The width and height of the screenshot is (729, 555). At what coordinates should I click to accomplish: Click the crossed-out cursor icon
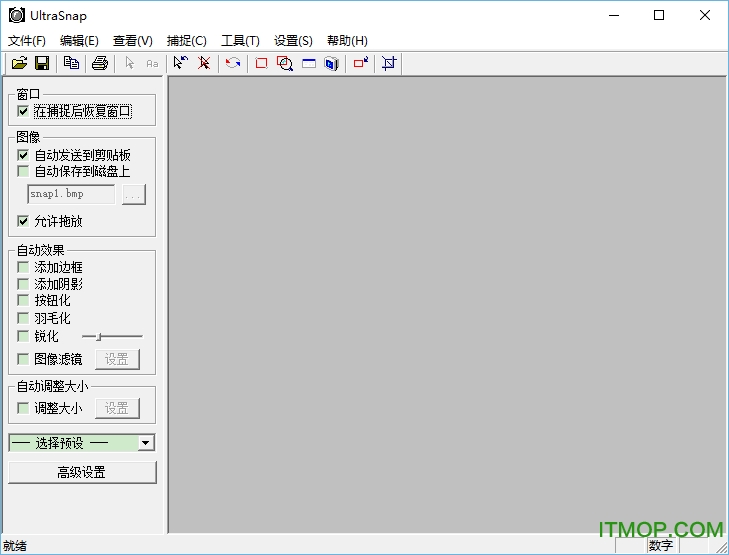(204, 63)
